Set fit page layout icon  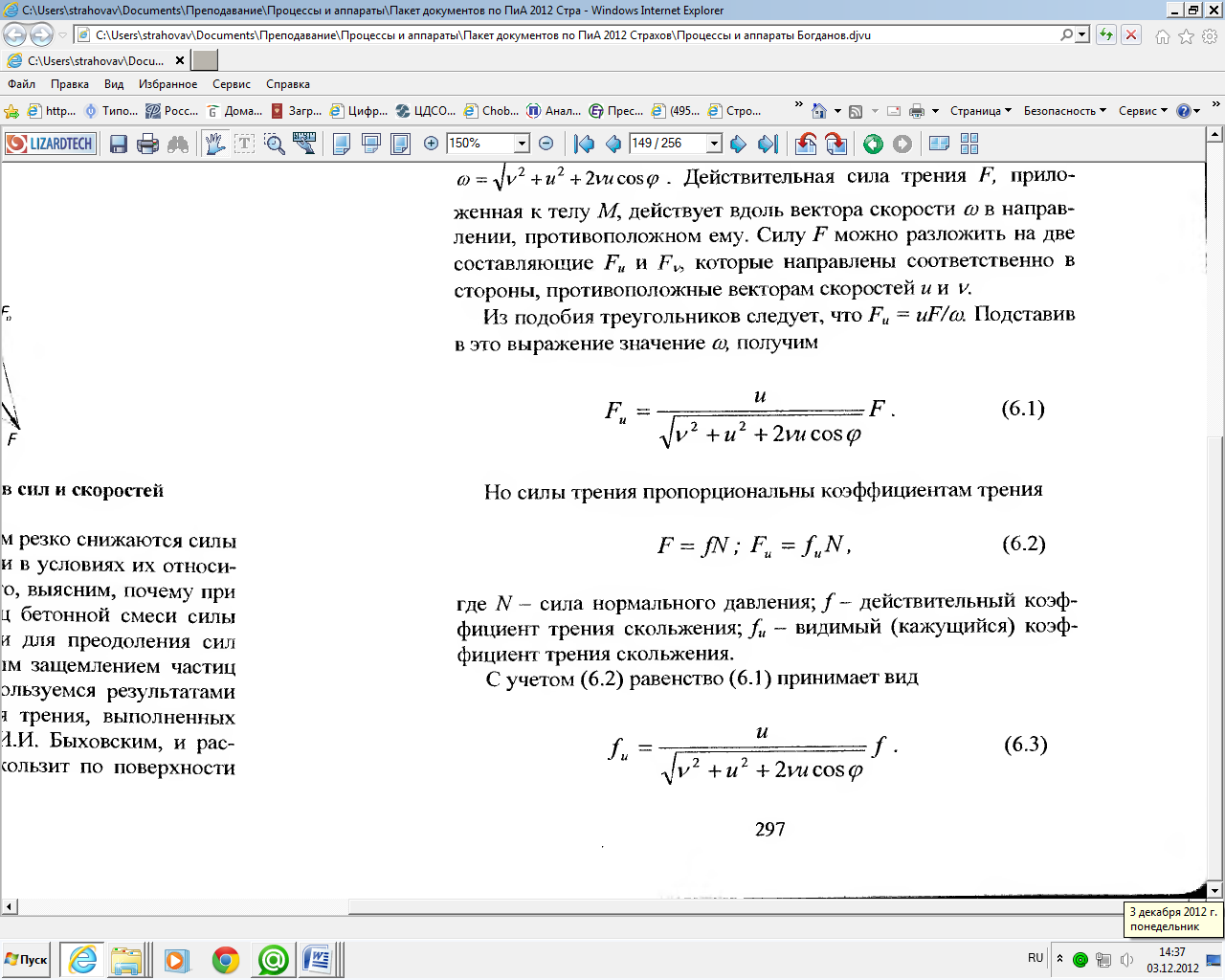click(401, 144)
